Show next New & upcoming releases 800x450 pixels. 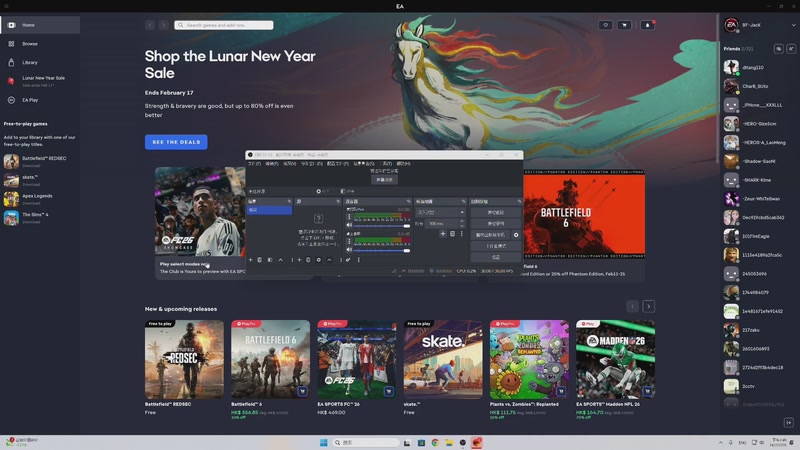648,306
